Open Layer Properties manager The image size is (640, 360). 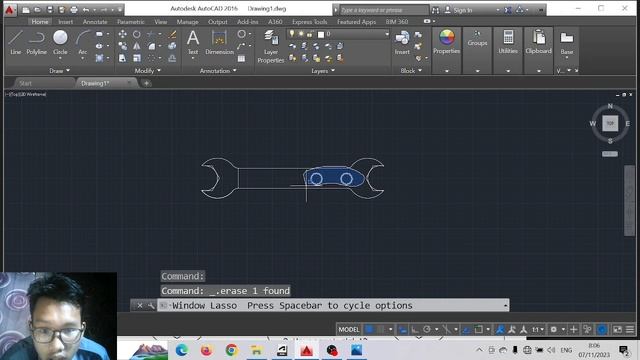click(271, 46)
